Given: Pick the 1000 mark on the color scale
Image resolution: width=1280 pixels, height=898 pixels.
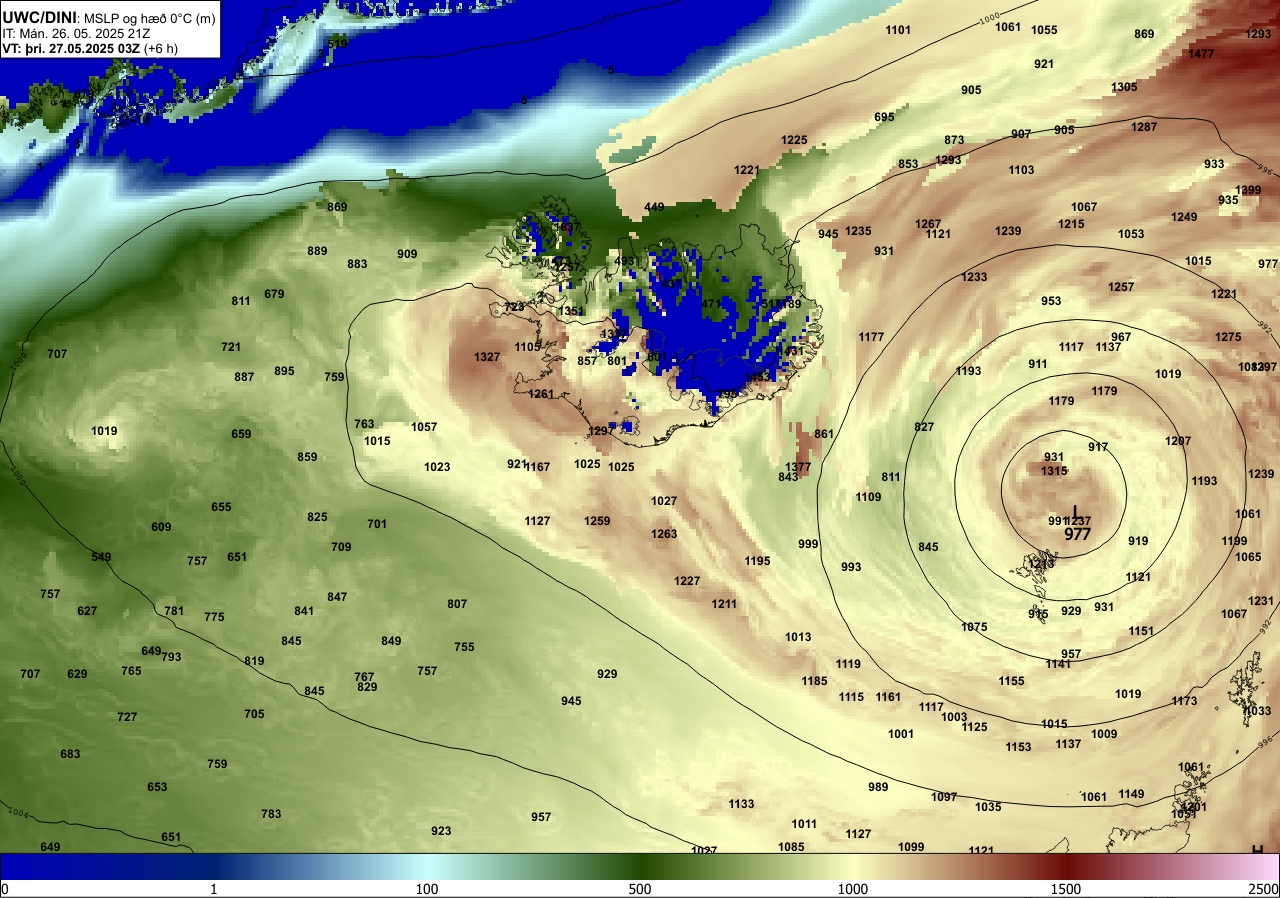Looking at the screenshot, I should pyautogui.click(x=853, y=889).
